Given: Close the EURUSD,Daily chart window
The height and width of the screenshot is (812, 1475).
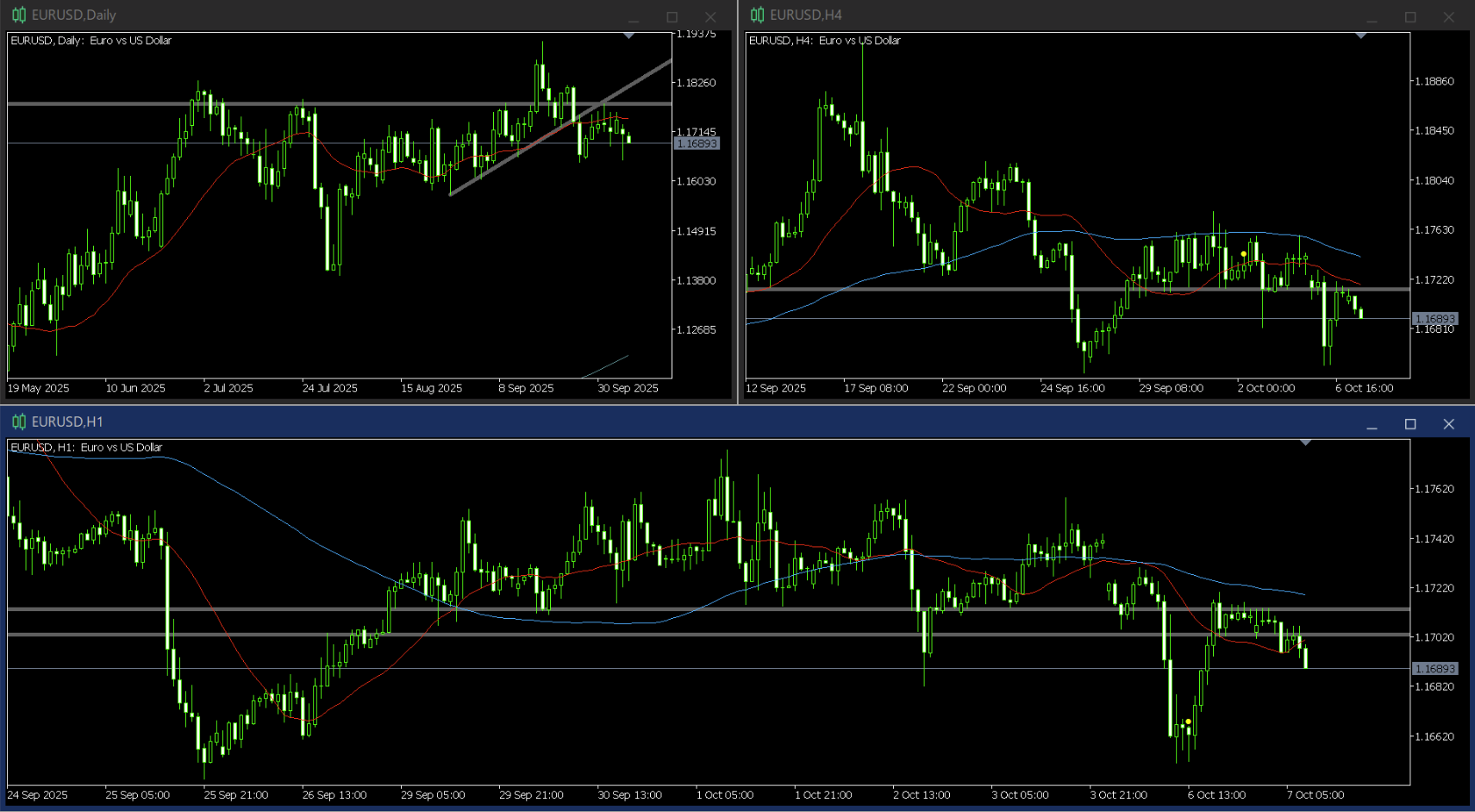Looking at the screenshot, I should (710, 17).
